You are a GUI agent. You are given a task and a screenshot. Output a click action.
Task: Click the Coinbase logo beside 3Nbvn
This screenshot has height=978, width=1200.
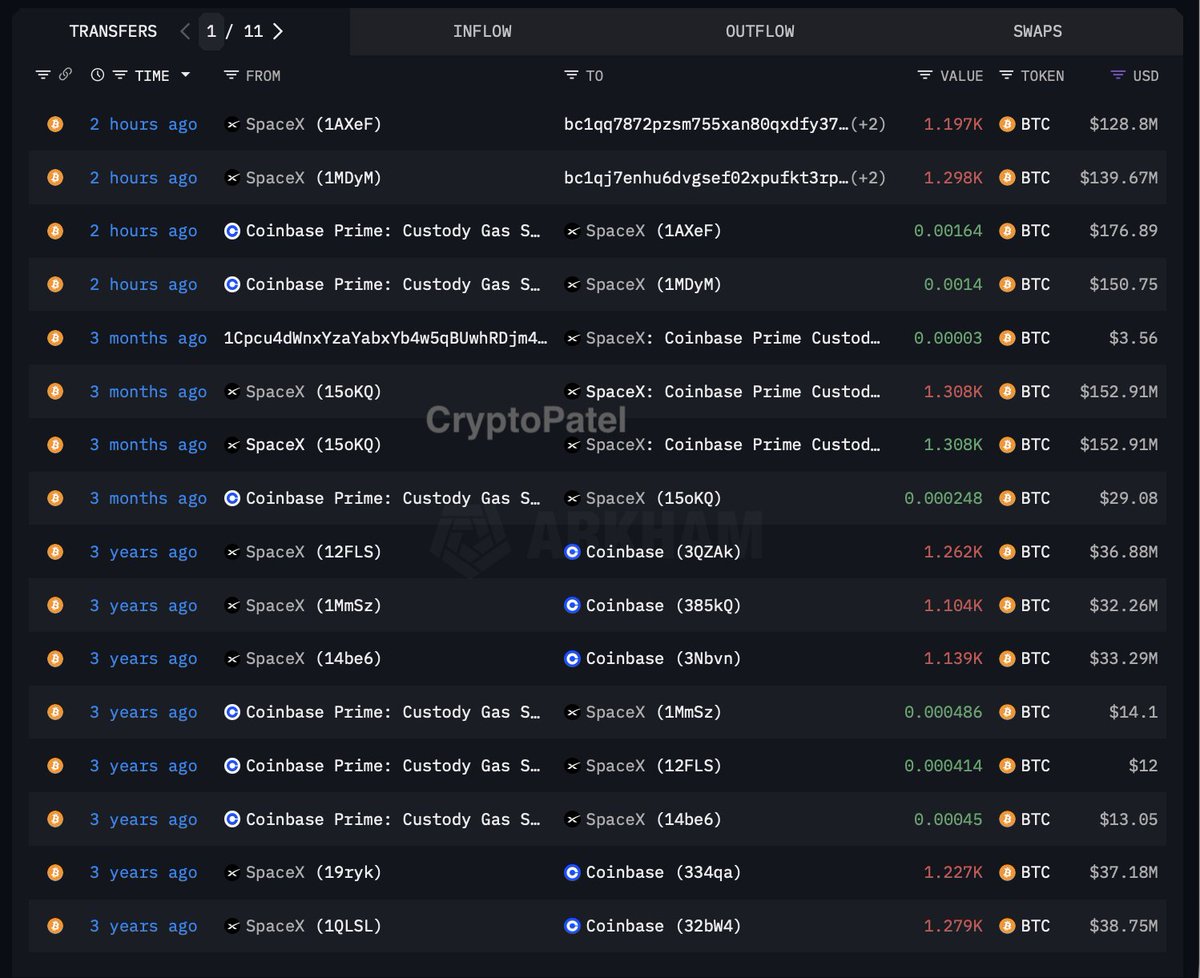572,659
